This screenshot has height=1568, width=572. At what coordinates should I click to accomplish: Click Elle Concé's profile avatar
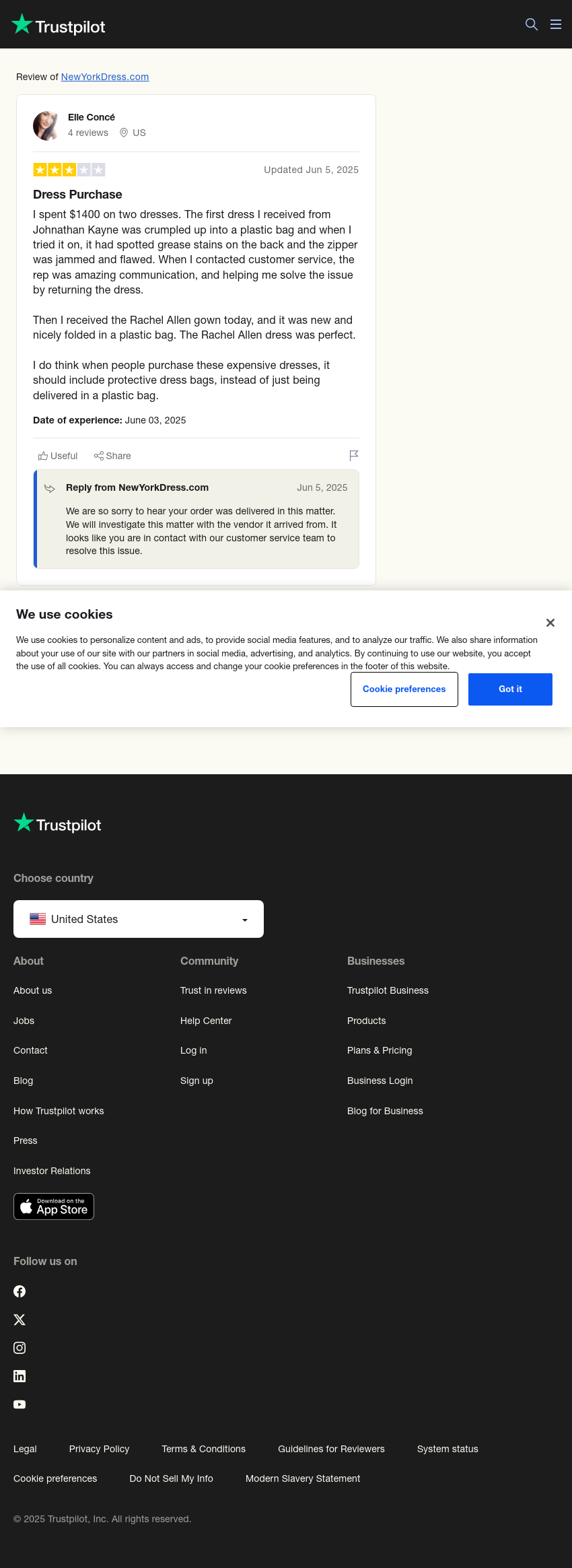[x=46, y=125]
